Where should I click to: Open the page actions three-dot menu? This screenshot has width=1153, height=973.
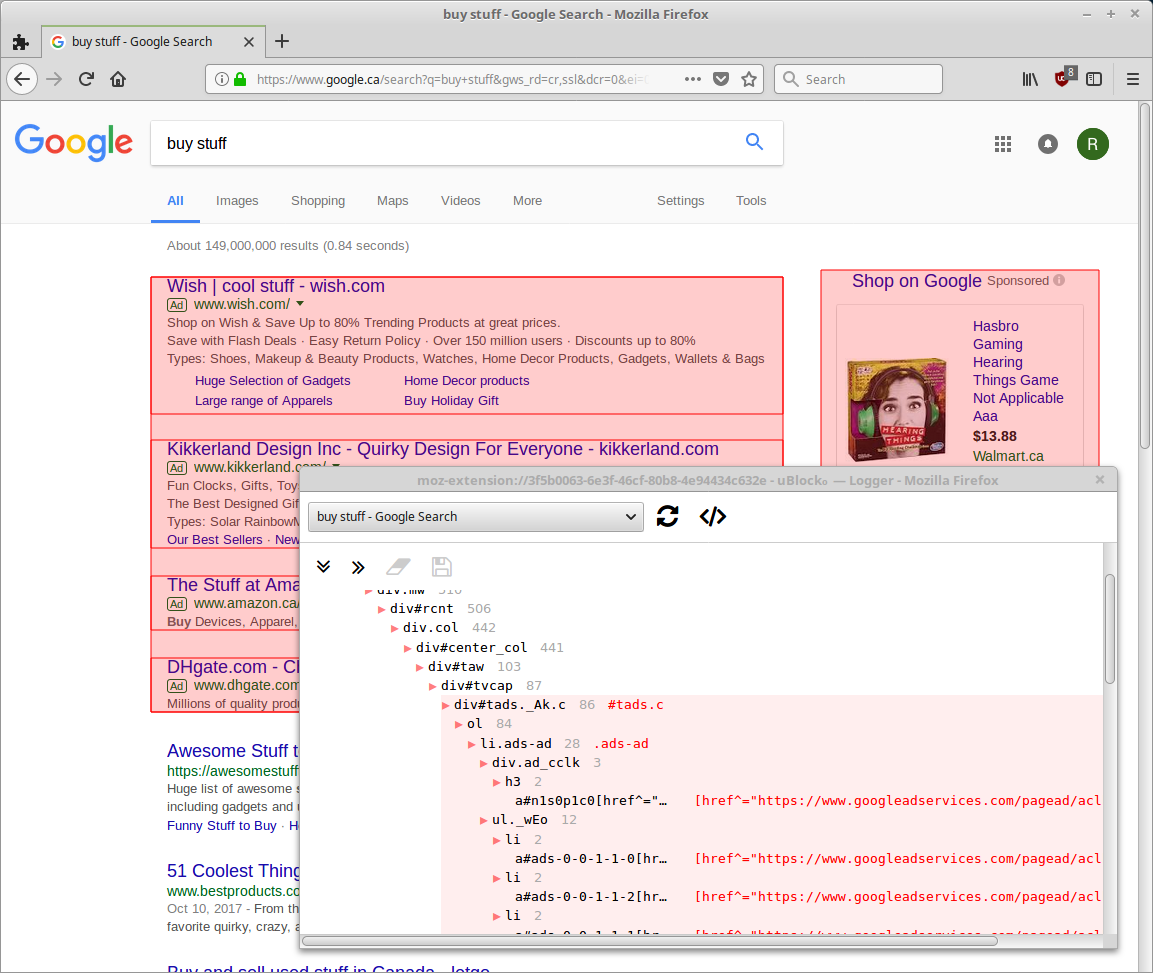click(x=693, y=79)
